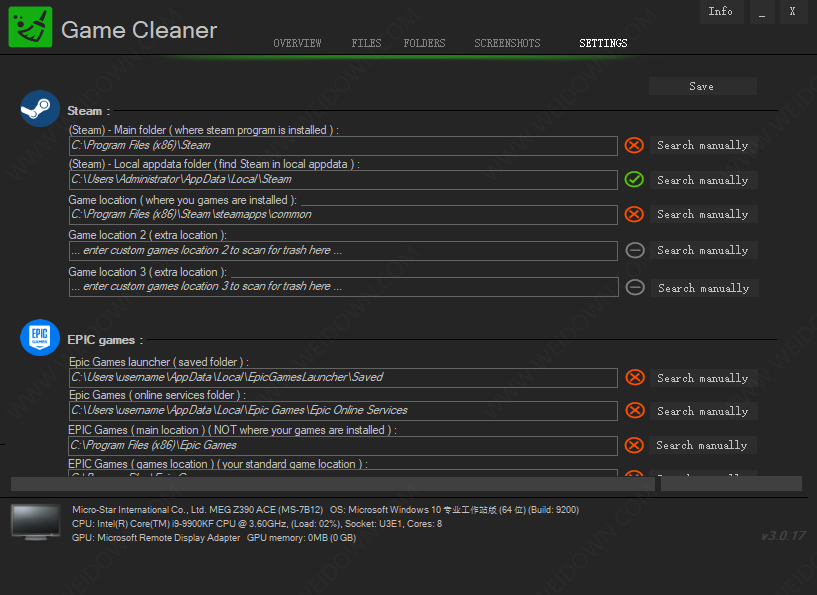
Task: Click the Steam local appdata path field
Action: tap(343, 180)
